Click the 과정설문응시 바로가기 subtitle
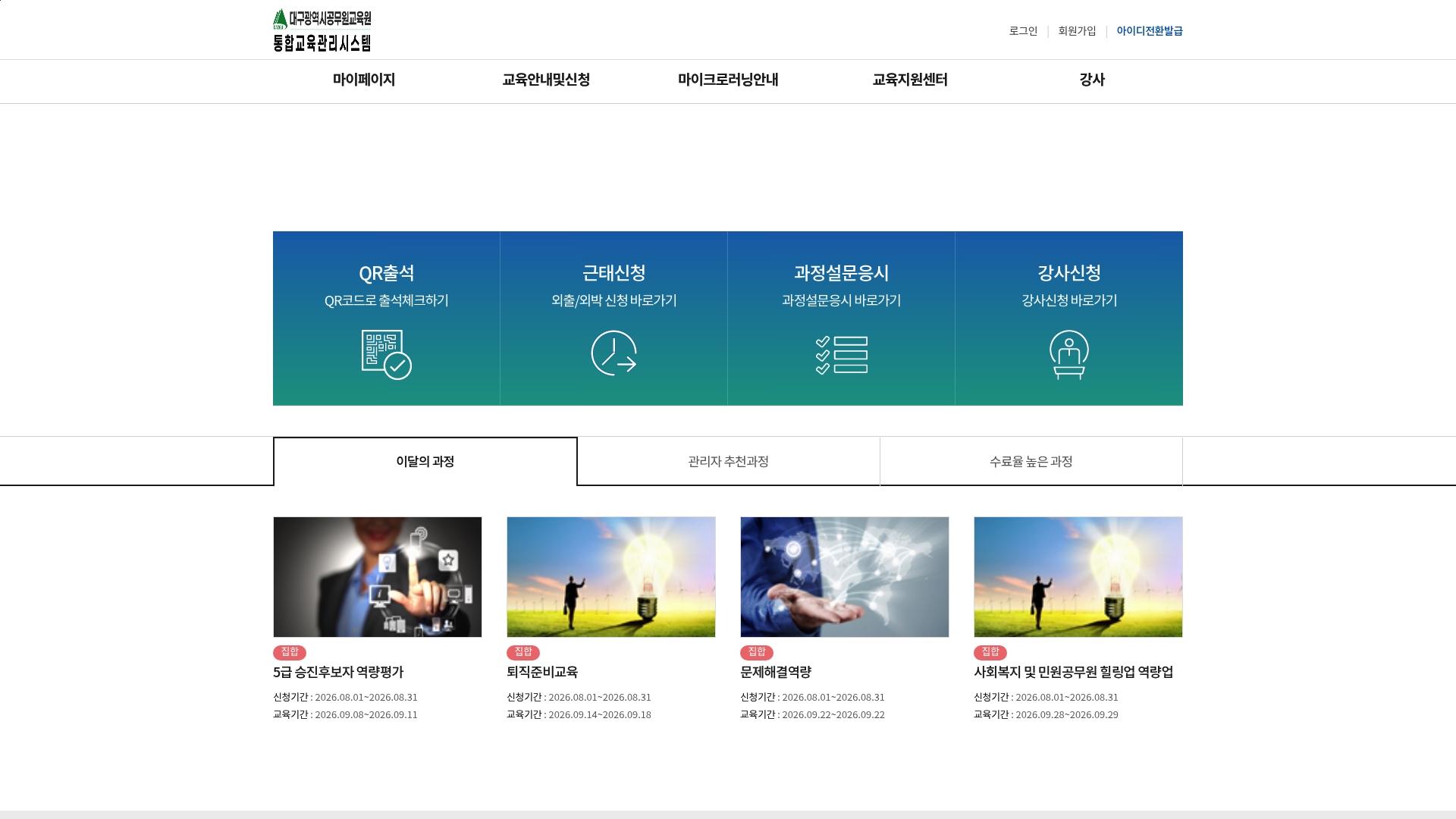 click(842, 300)
